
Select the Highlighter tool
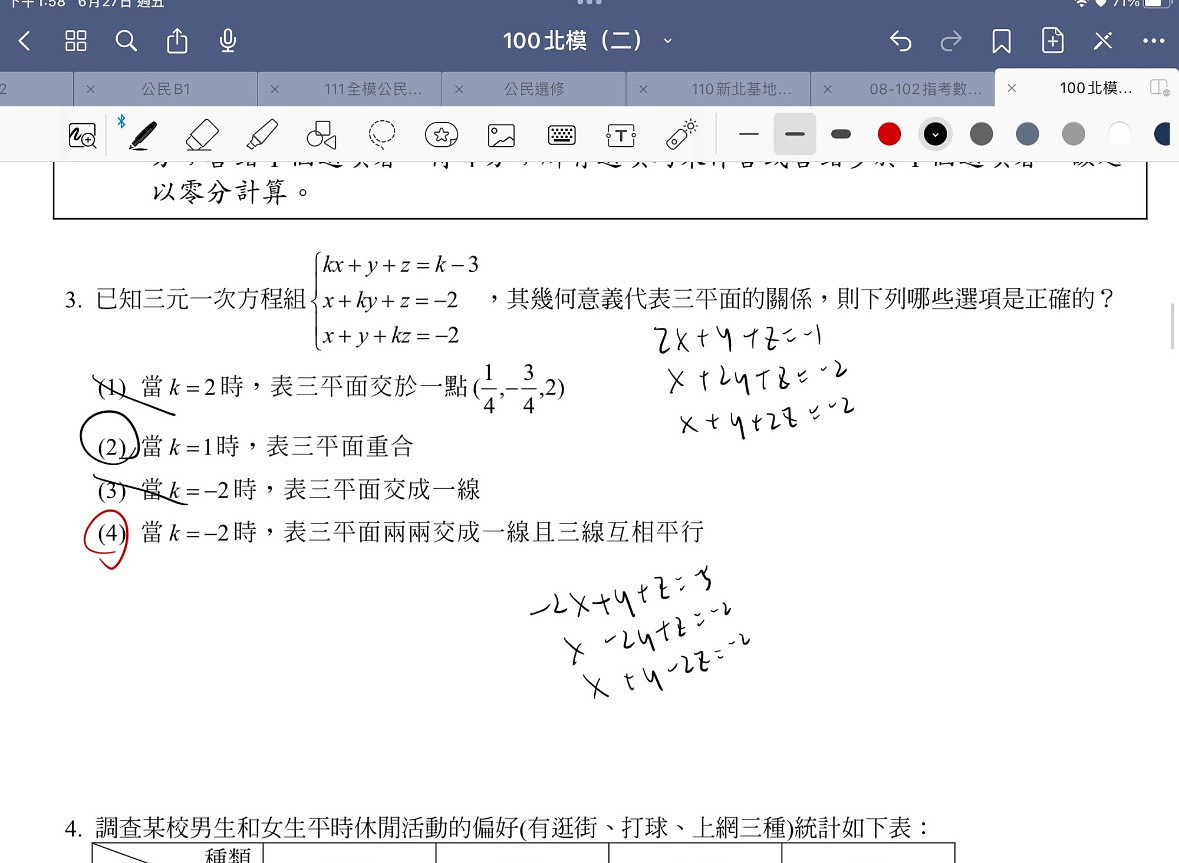click(x=262, y=135)
